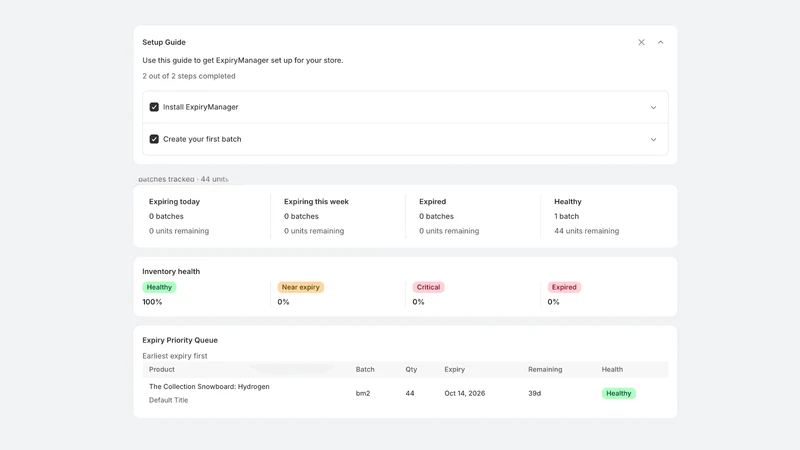
Task: Click the Expired badge in Inventory health
Action: point(564,287)
